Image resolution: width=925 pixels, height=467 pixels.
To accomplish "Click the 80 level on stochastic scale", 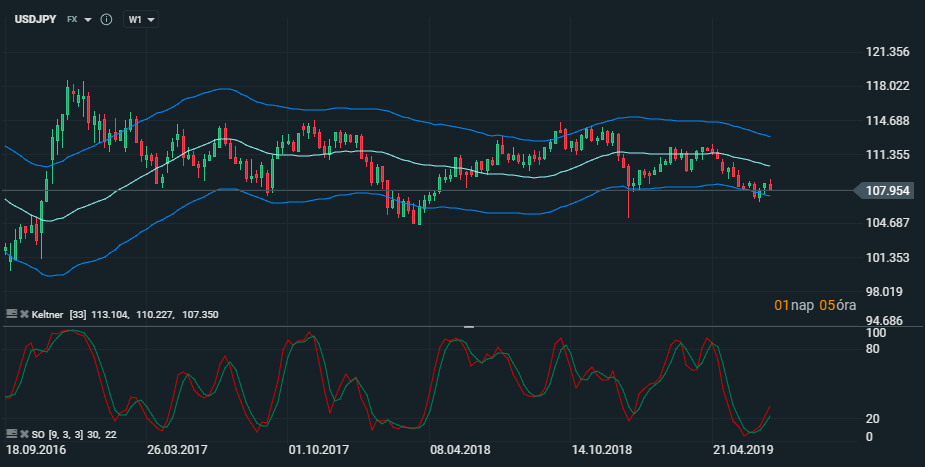I will pos(873,349).
